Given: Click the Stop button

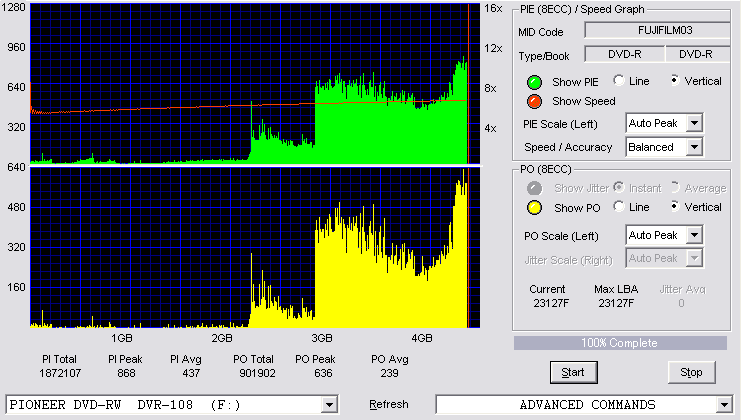Looking at the screenshot, I should [691, 372].
